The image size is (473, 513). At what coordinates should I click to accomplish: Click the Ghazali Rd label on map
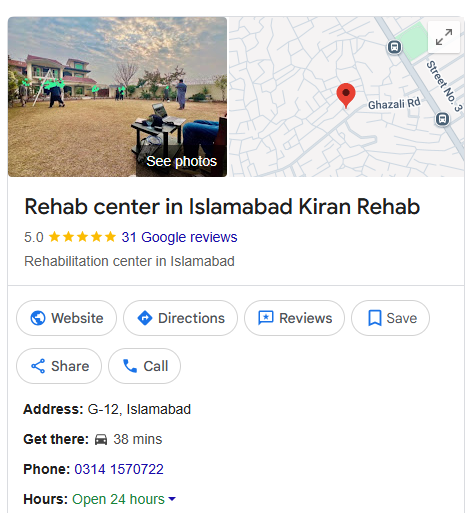click(x=394, y=104)
